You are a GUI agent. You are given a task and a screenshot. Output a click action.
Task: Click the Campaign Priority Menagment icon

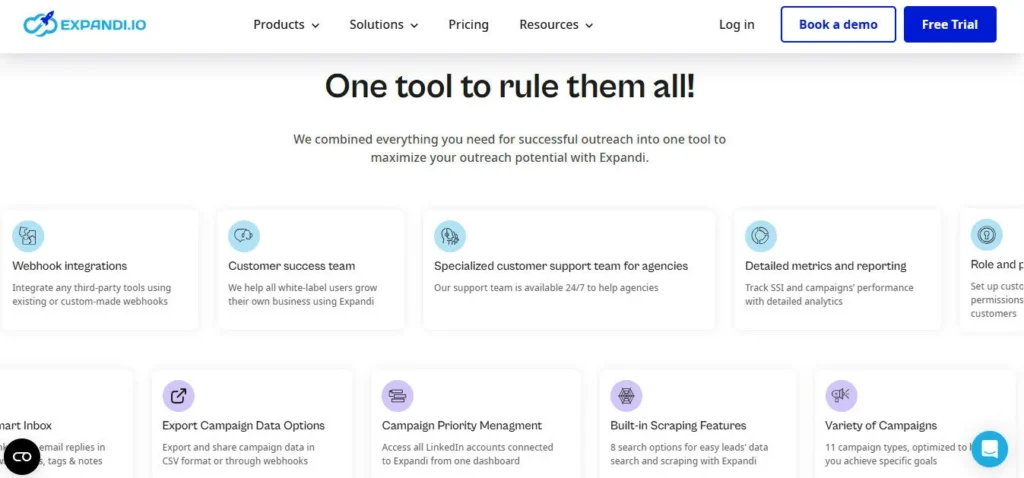pyautogui.click(x=398, y=396)
